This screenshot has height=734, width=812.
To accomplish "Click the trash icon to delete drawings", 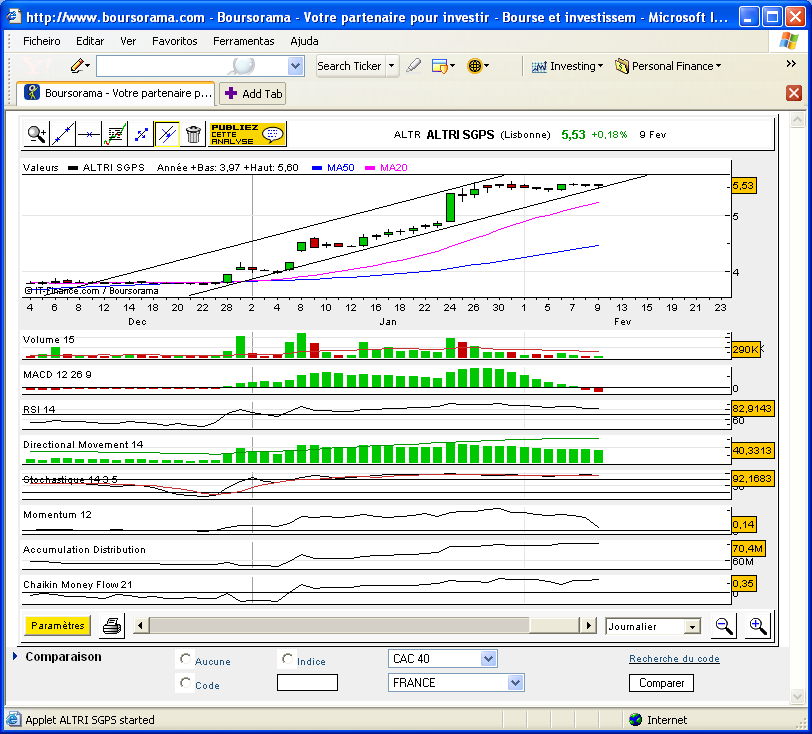I will [194, 133].
